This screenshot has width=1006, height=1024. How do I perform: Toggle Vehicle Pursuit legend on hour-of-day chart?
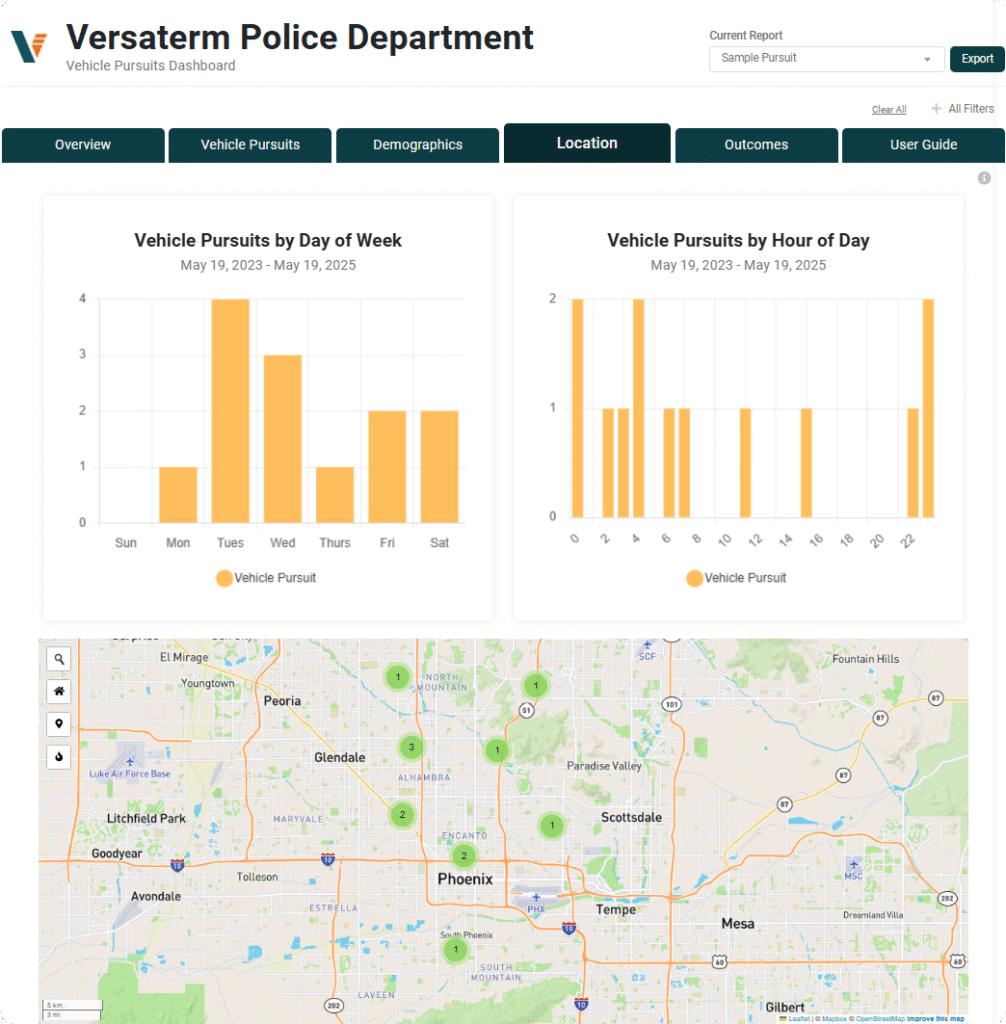point(736,578)
